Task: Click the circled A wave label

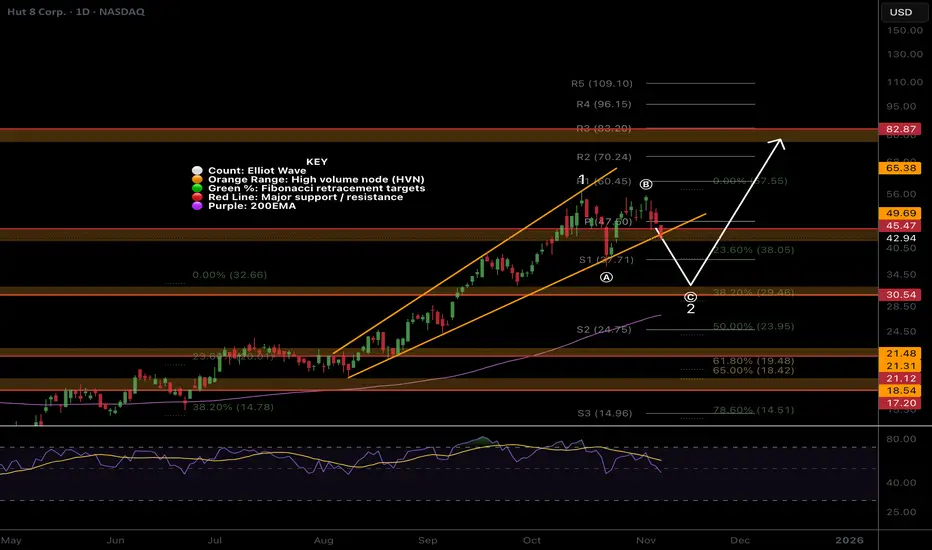Action: click(x=606, y=277)
